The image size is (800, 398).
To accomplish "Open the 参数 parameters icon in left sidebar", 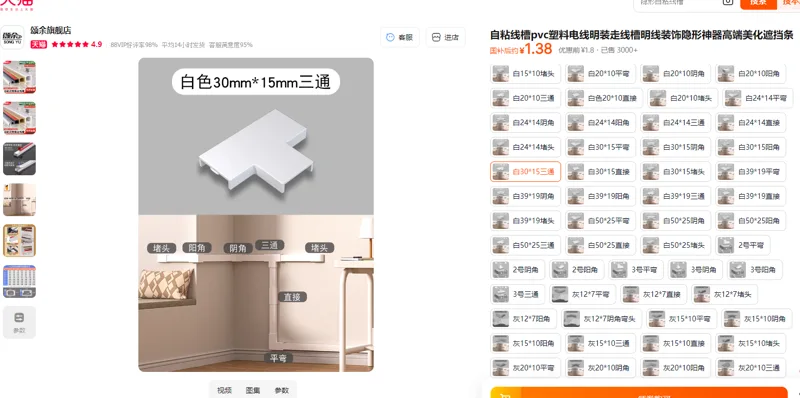I will click(x=19, y=322).
